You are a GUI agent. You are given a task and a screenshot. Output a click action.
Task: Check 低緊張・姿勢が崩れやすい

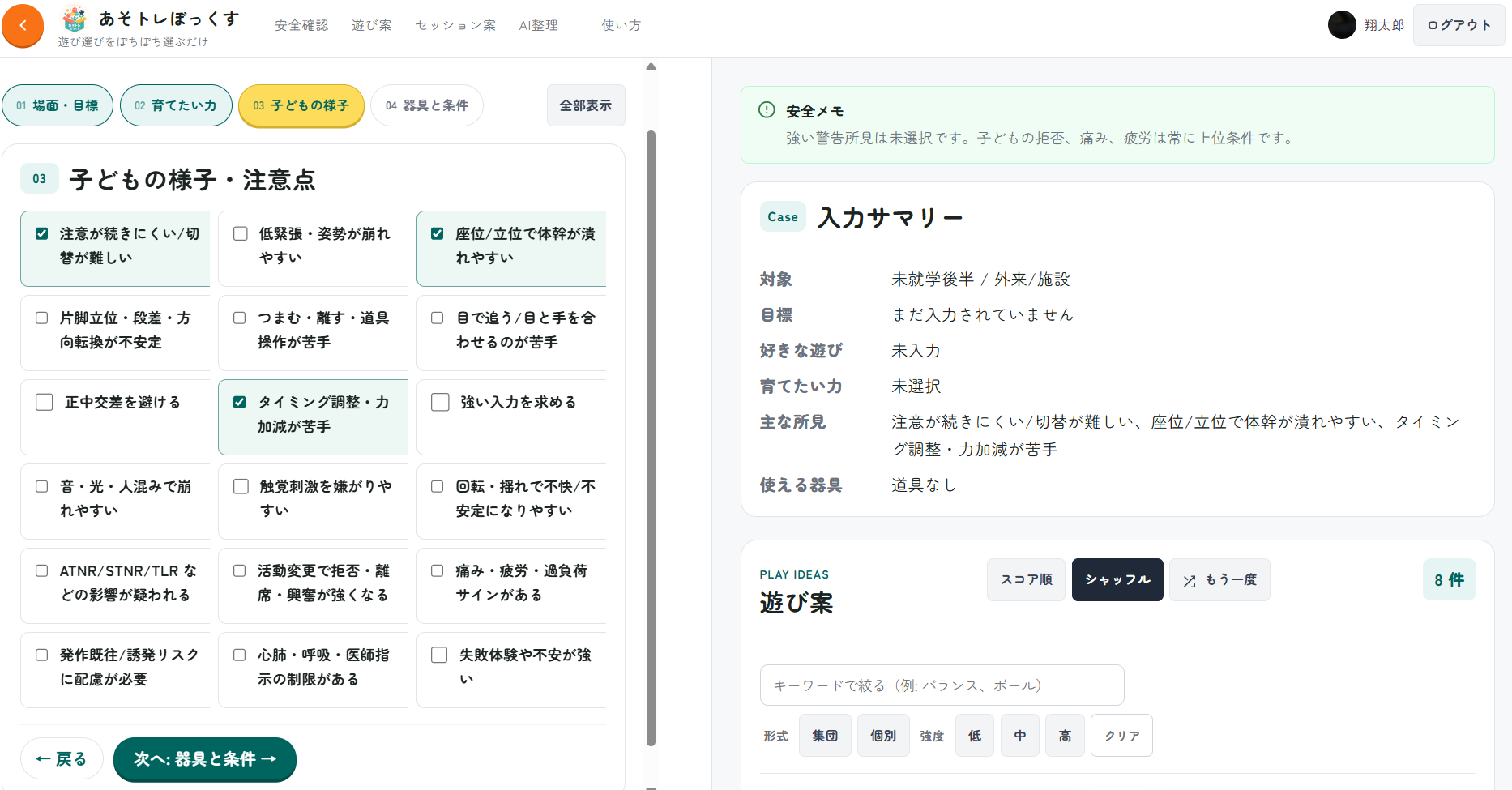click(241, 234)
